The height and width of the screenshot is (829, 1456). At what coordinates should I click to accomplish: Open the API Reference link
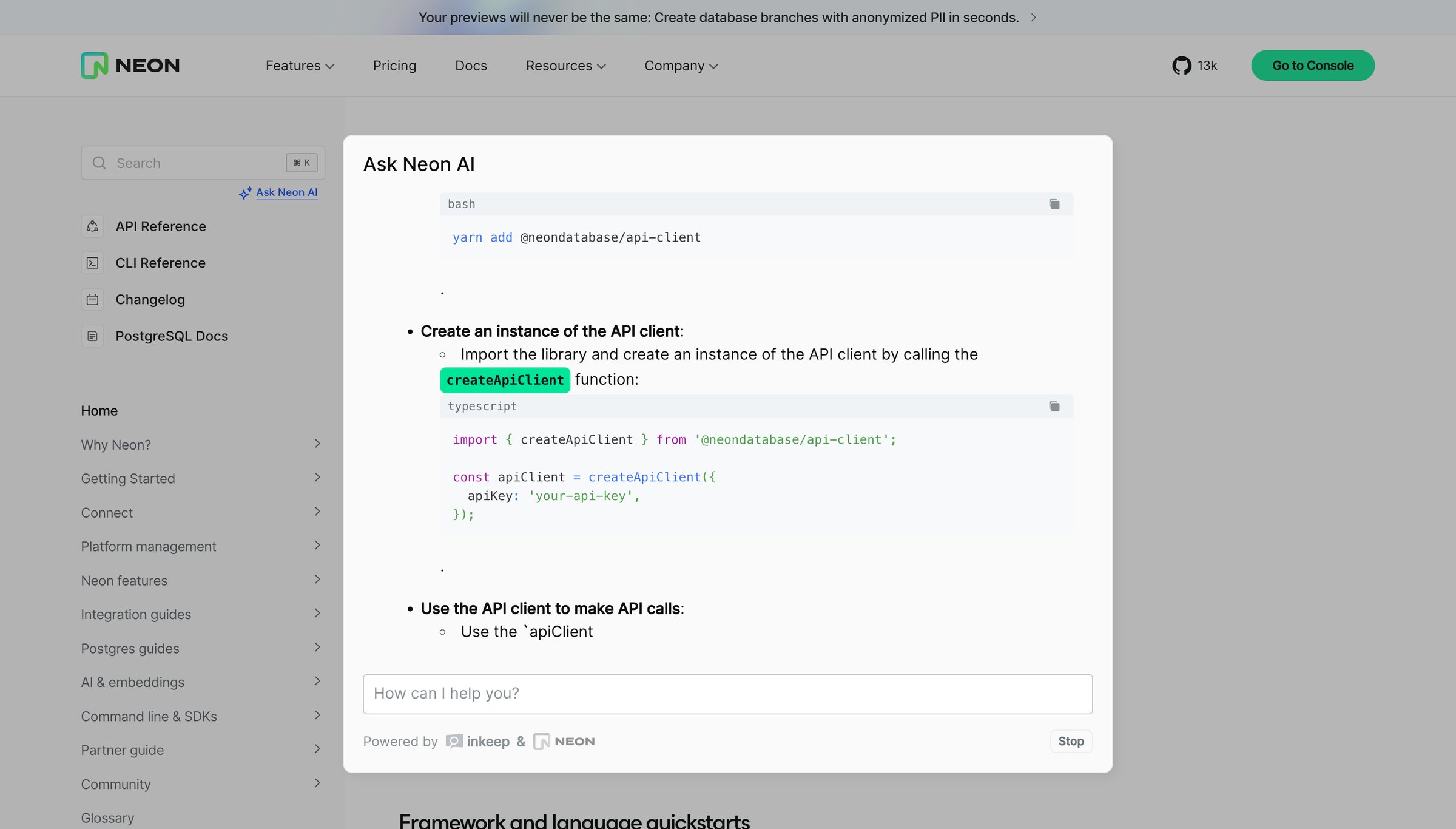point(161,226)
